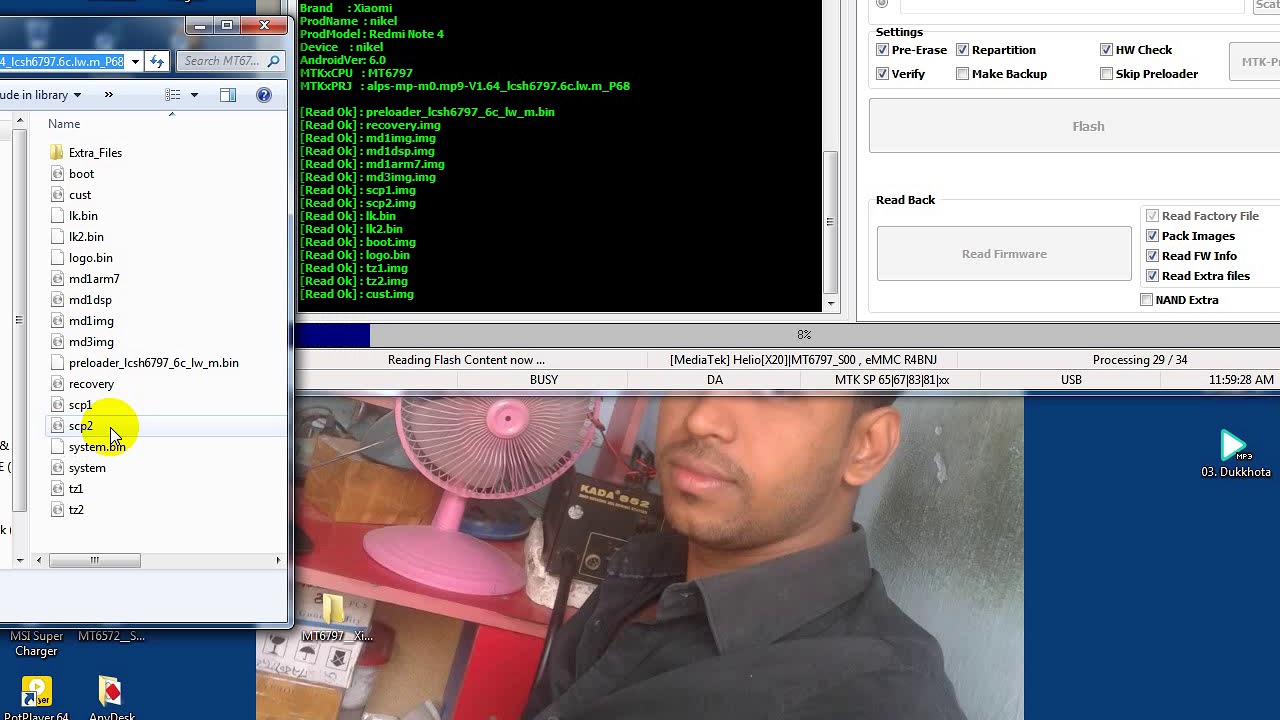1280x720 pixels.
Task: Change Explorer view icon
Action: click(173, 95)
